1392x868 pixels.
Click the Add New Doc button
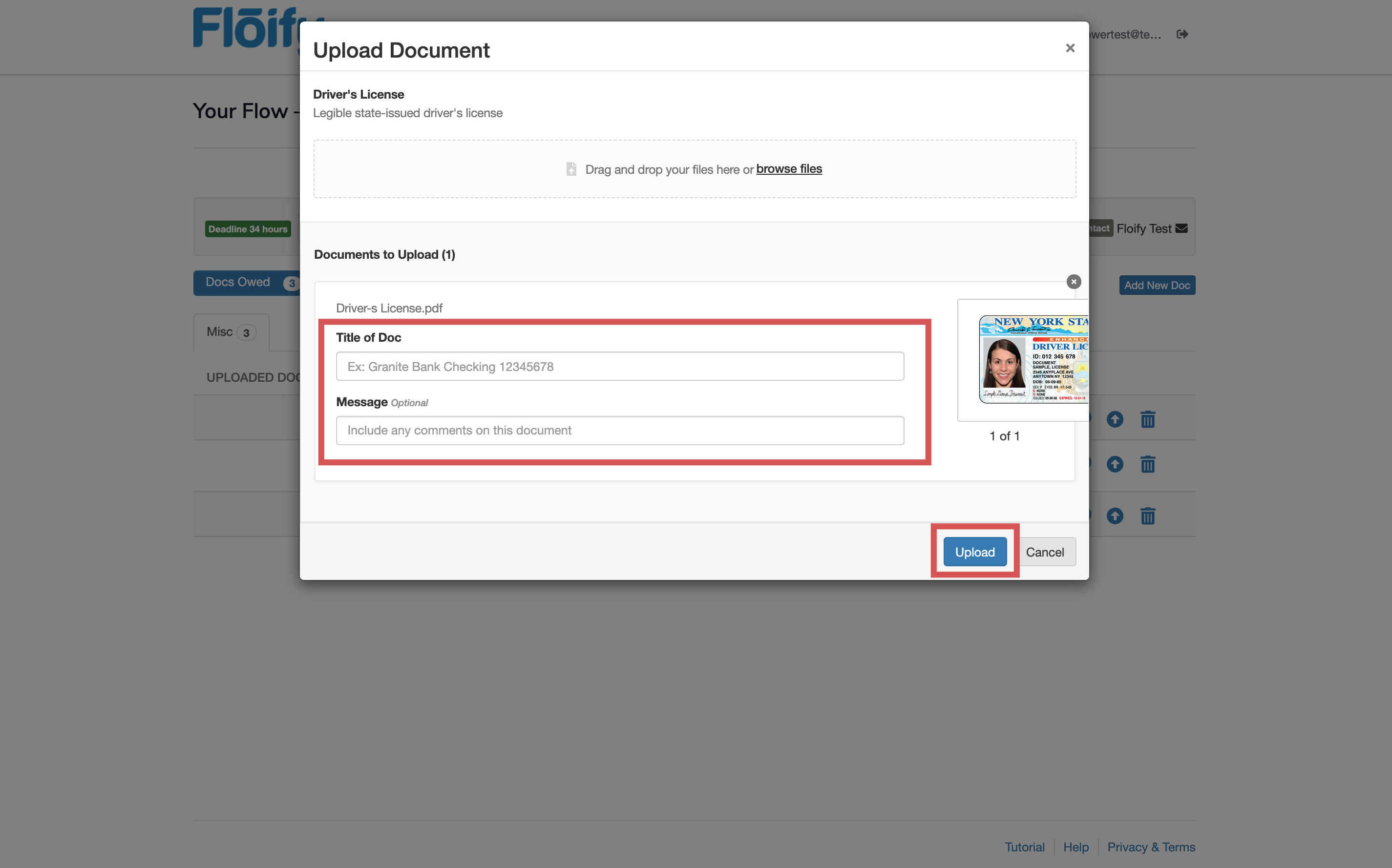[x=1157, y=285]
